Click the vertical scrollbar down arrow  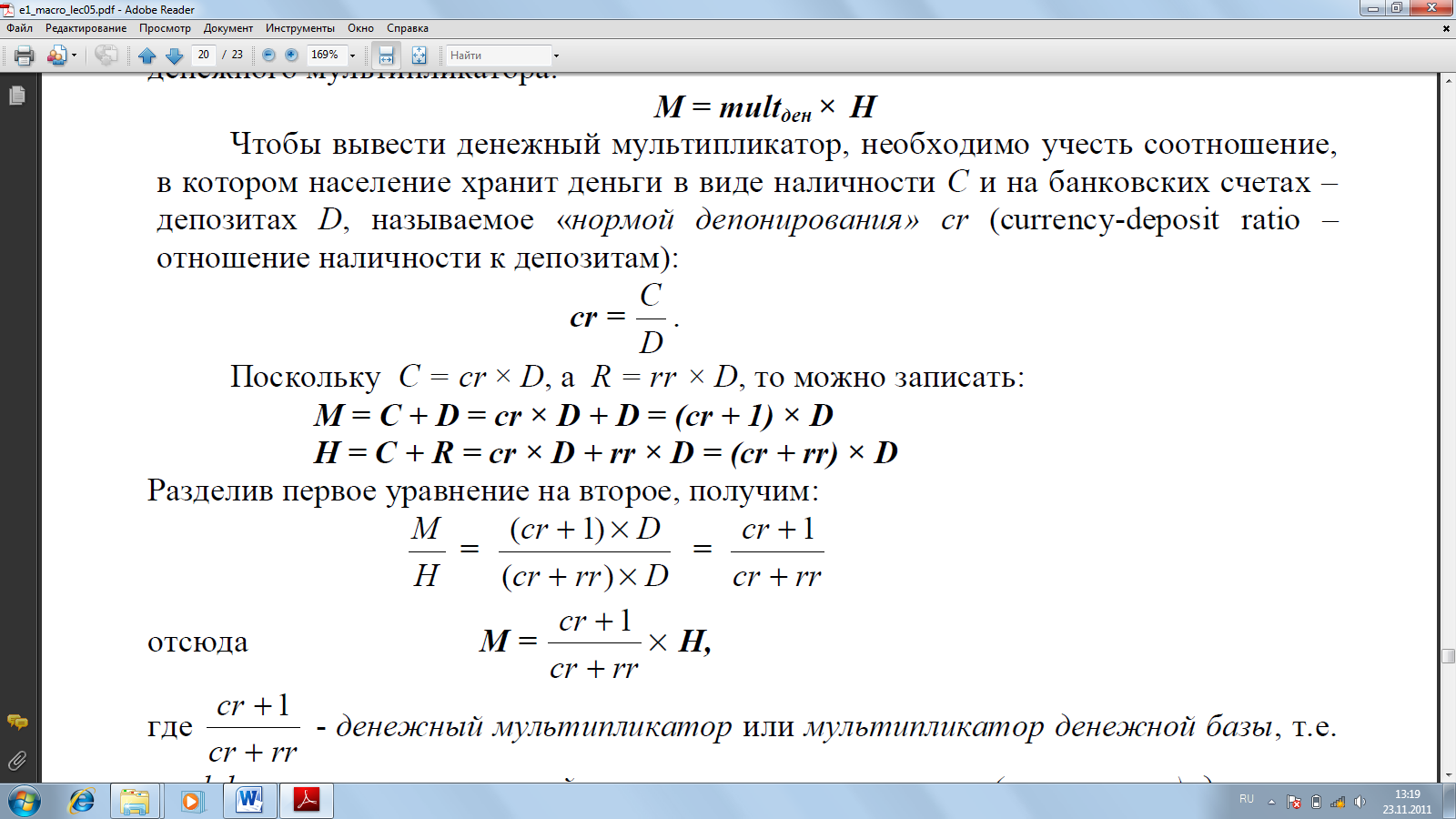[x=1448, y=775]
